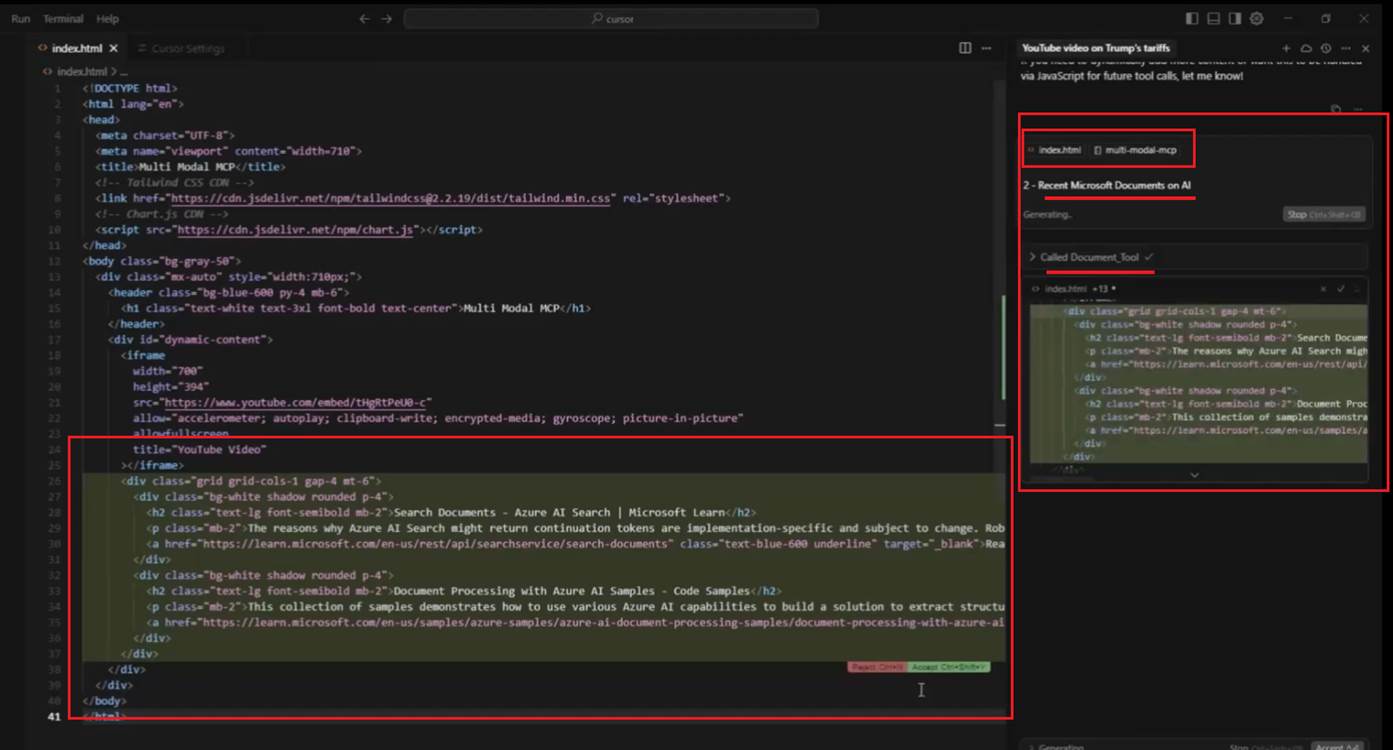Copy the assistant message with copy icon
The image size is (1393, 750).
1335,109
